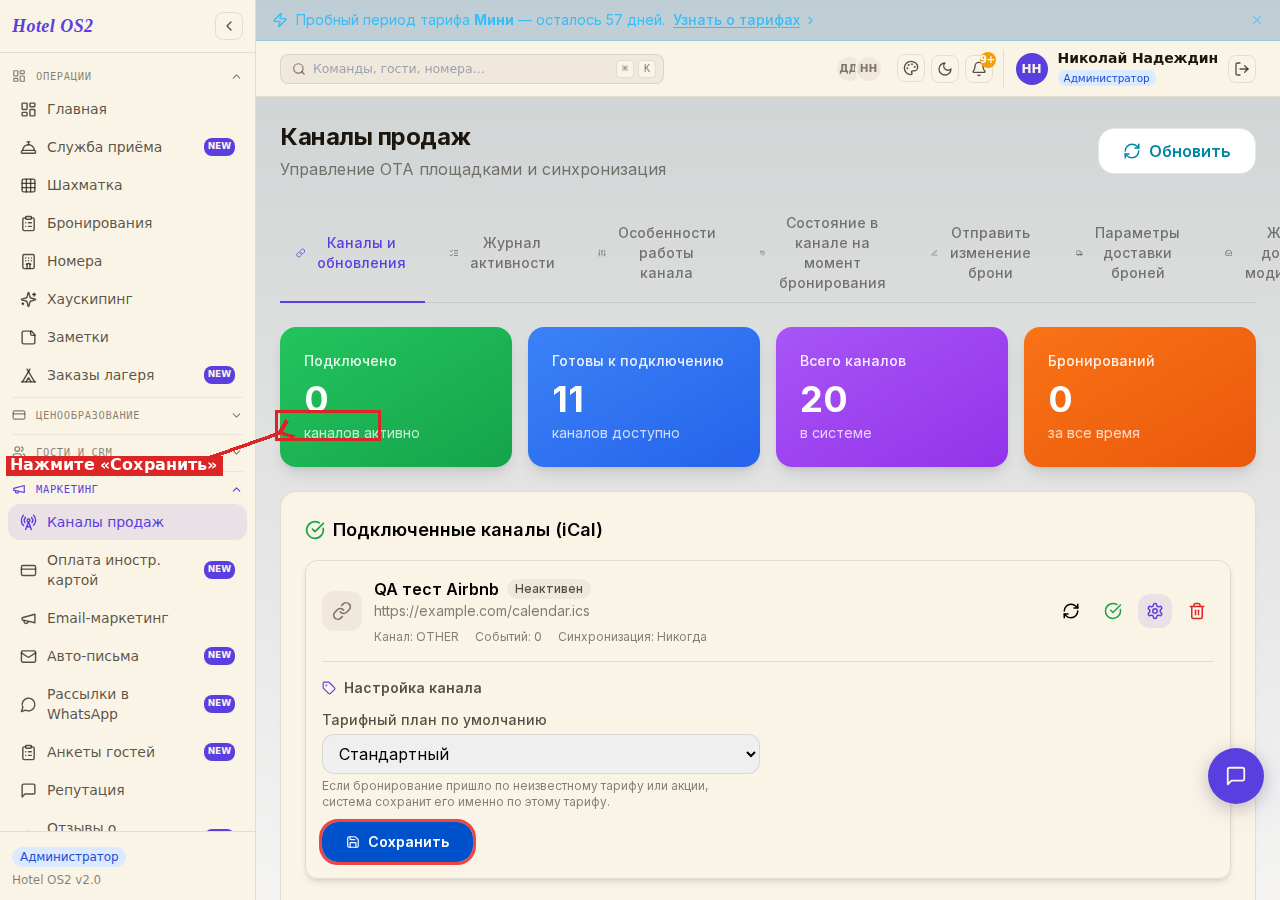Image resolution: width=1280 pixels, height=900 pixels.
Task: Toggle dark mode moon icon
Action: pyautogui.click(x=945, y=68)
